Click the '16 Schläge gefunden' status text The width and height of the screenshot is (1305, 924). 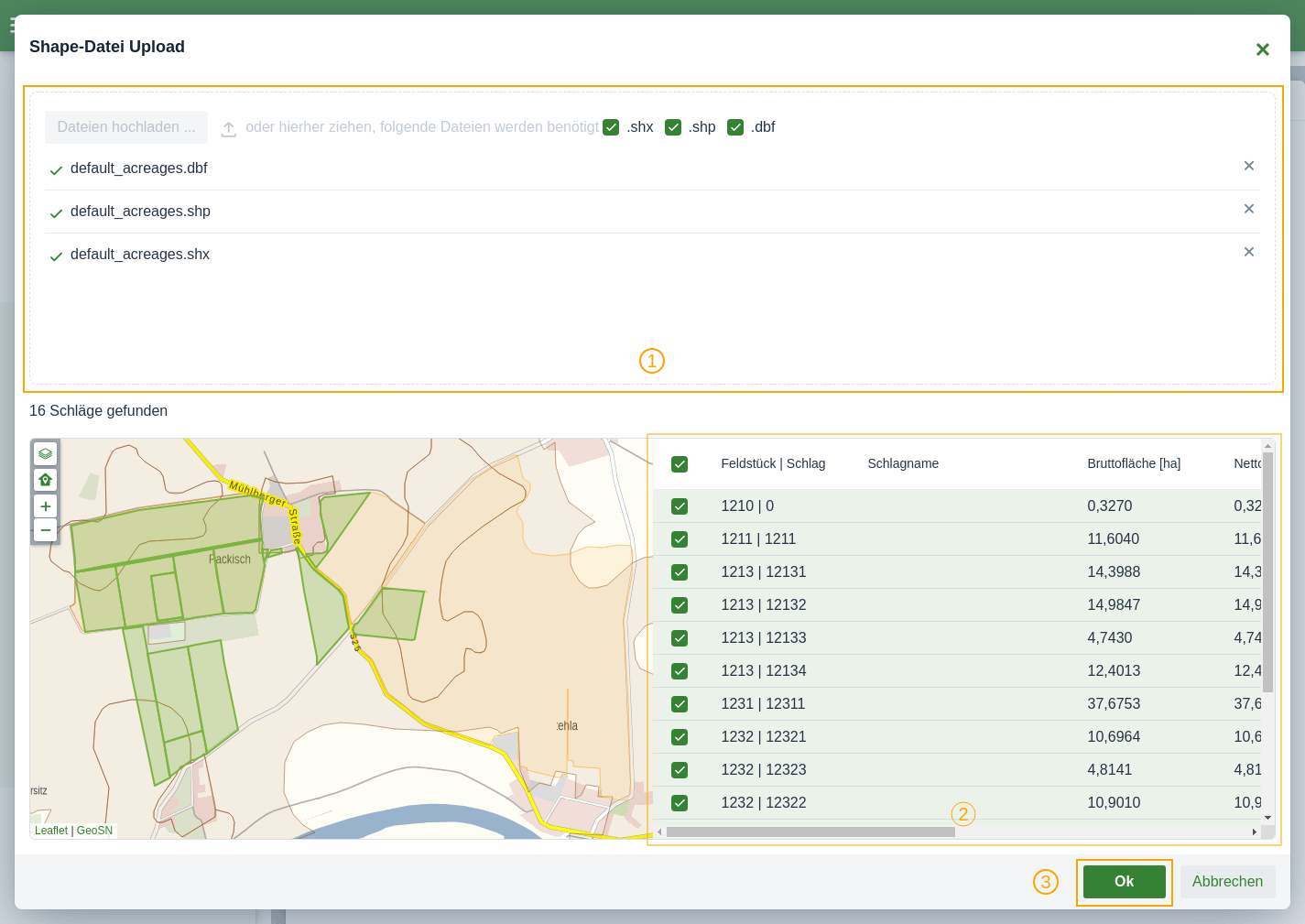98,411
